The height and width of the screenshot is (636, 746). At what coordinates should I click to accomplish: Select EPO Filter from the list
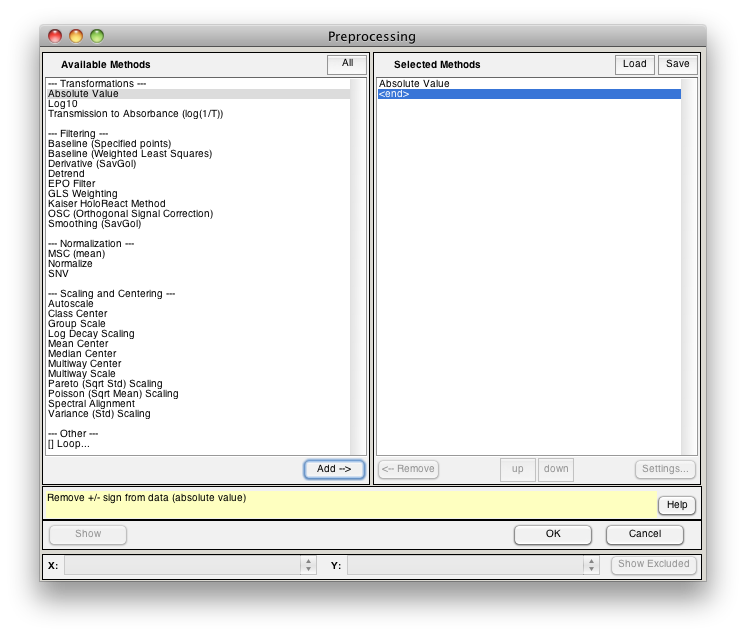tap(72, 184)
